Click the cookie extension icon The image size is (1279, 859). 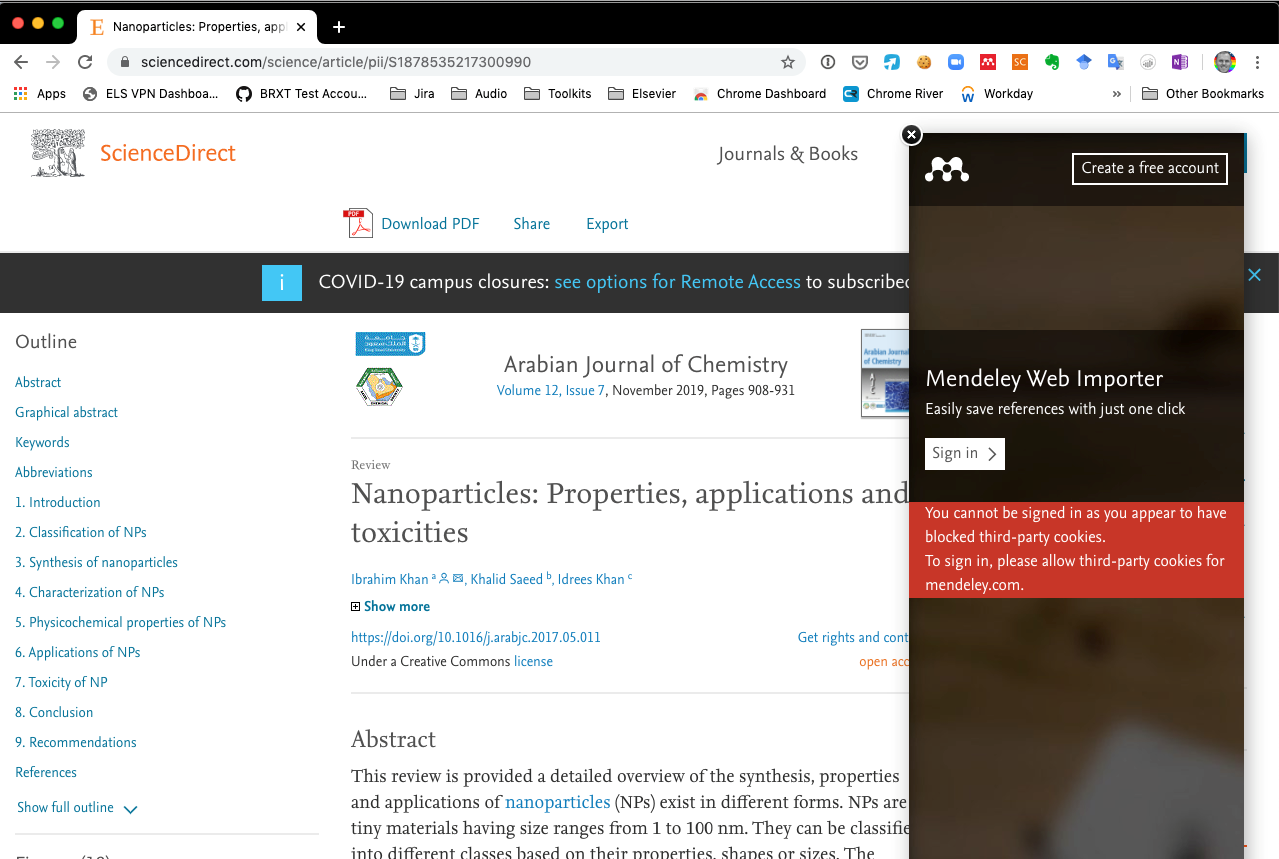(x=924, y=62)
